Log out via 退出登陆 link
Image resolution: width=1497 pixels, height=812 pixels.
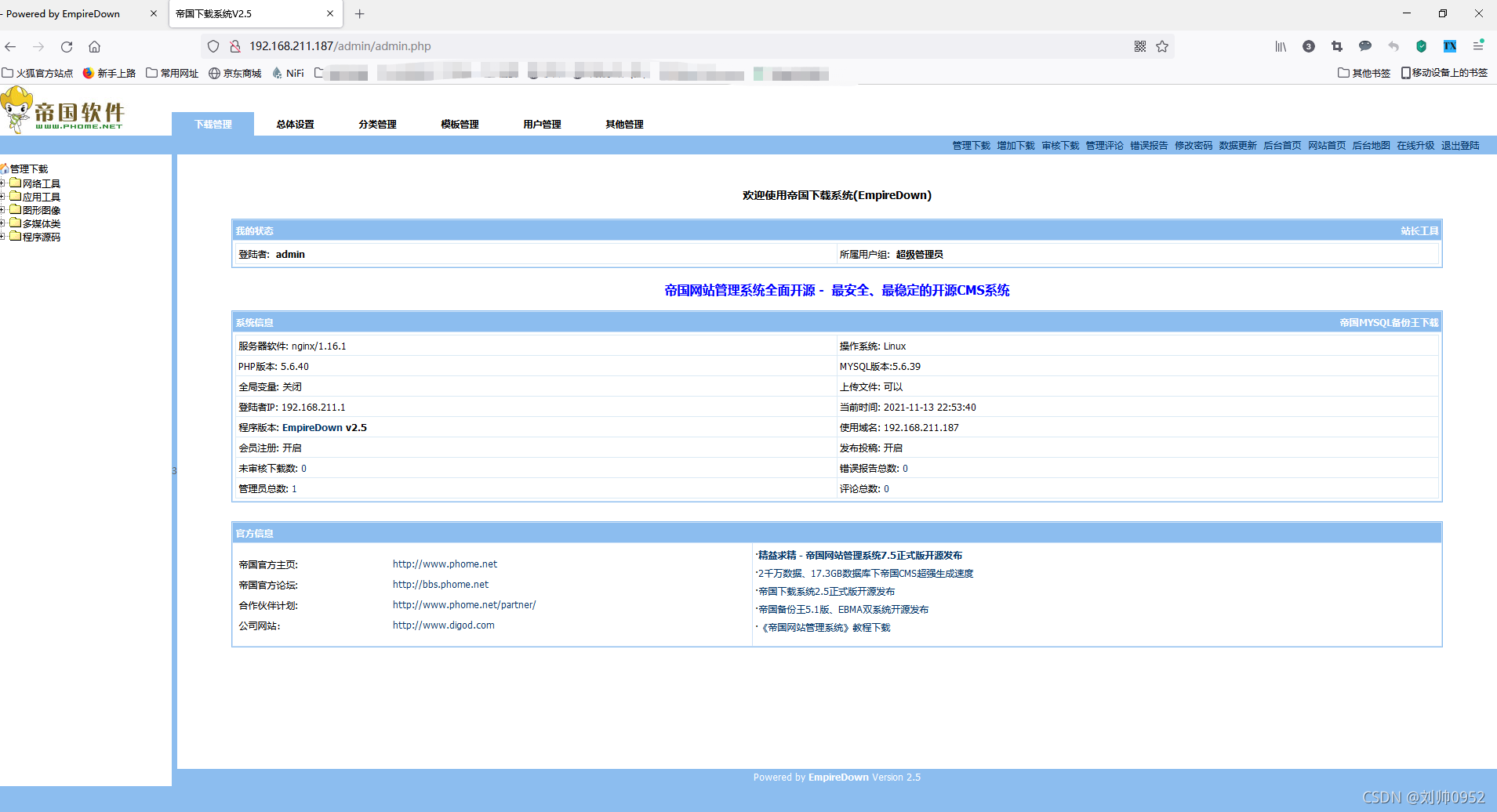point(1460,146)
